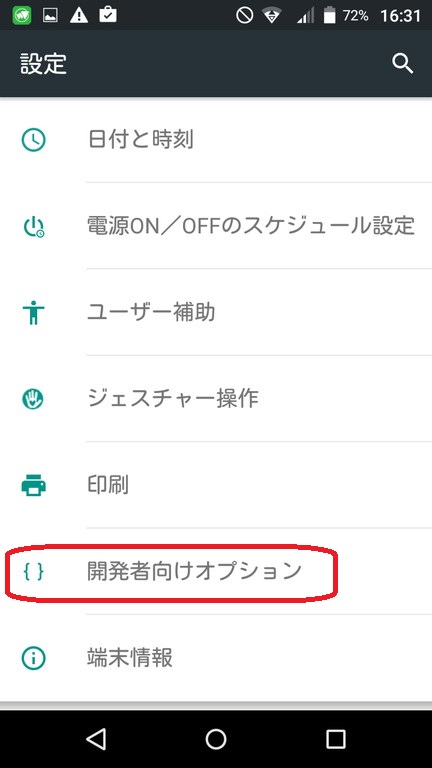Tap the gesture hand icon
Image resolution: width=432 pixels, height=768 pixels.
click(x=33, y=399)
